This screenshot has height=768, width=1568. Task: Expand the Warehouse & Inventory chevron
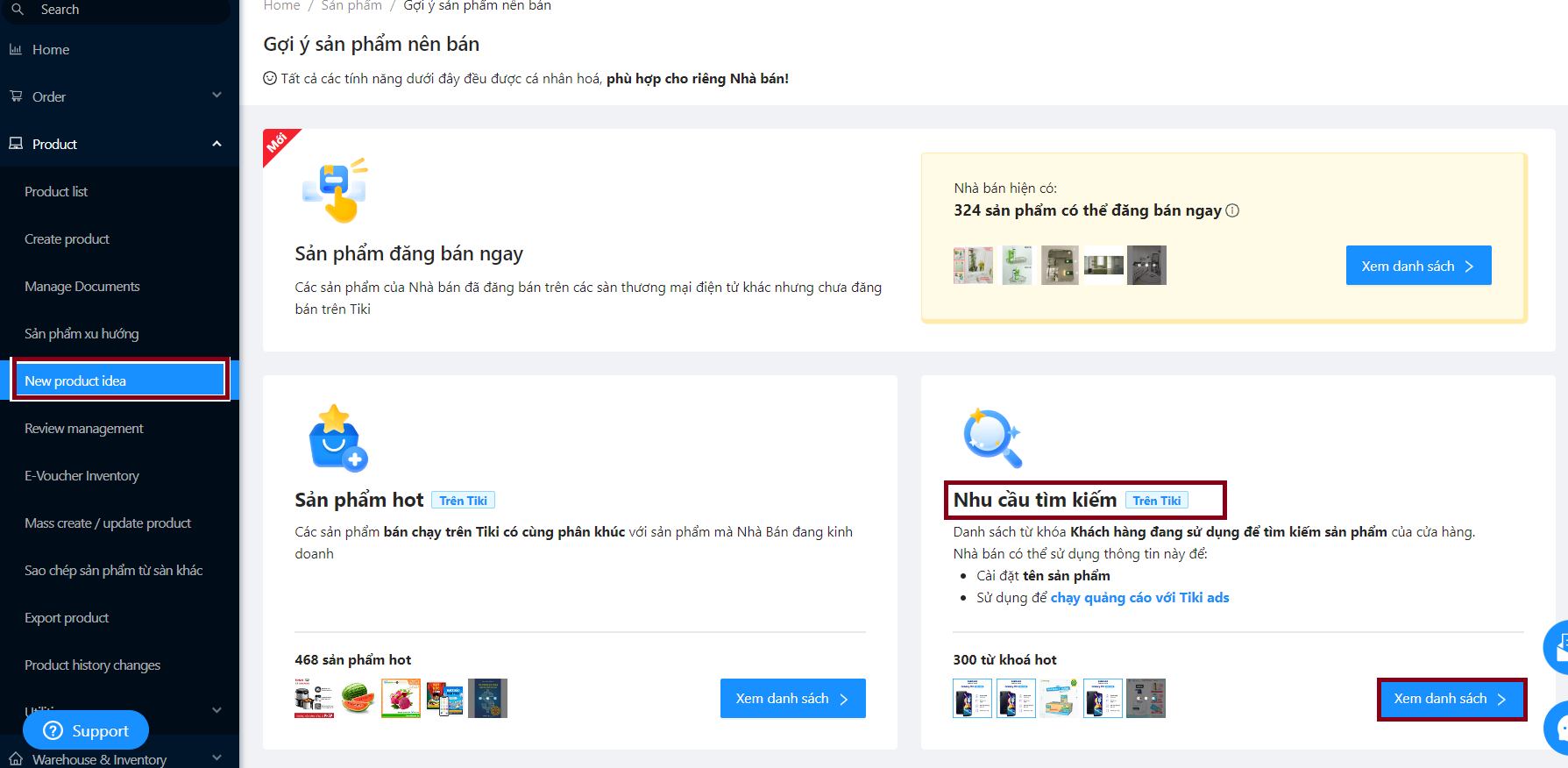point(216,757)
